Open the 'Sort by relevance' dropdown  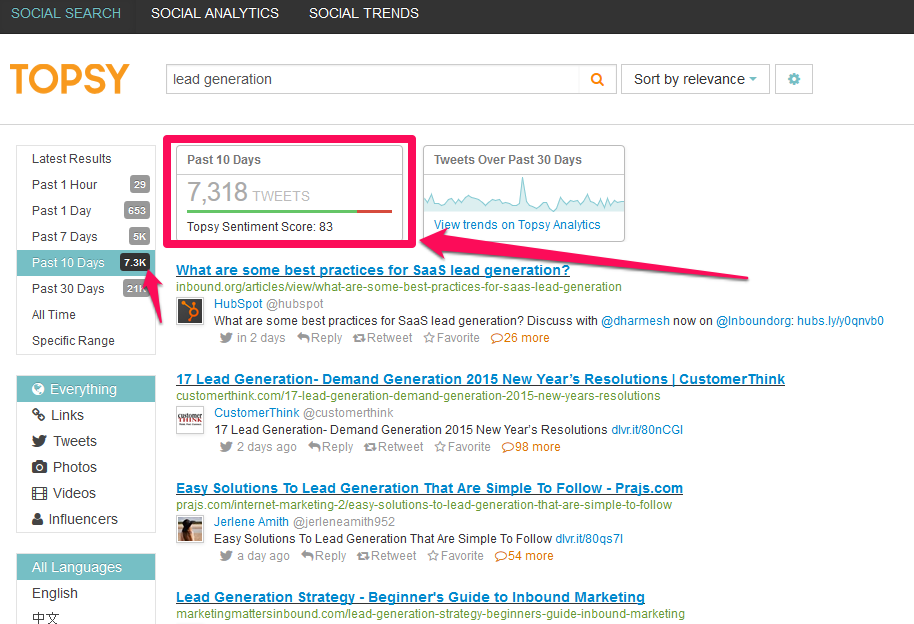695,79
